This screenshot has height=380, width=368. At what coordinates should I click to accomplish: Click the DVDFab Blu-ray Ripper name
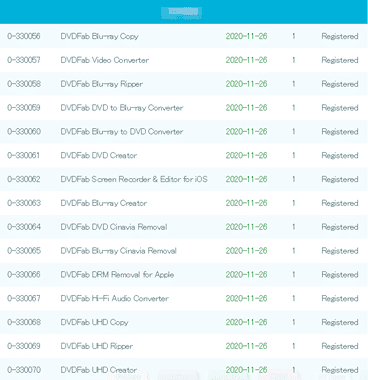[x=102, y=84]
